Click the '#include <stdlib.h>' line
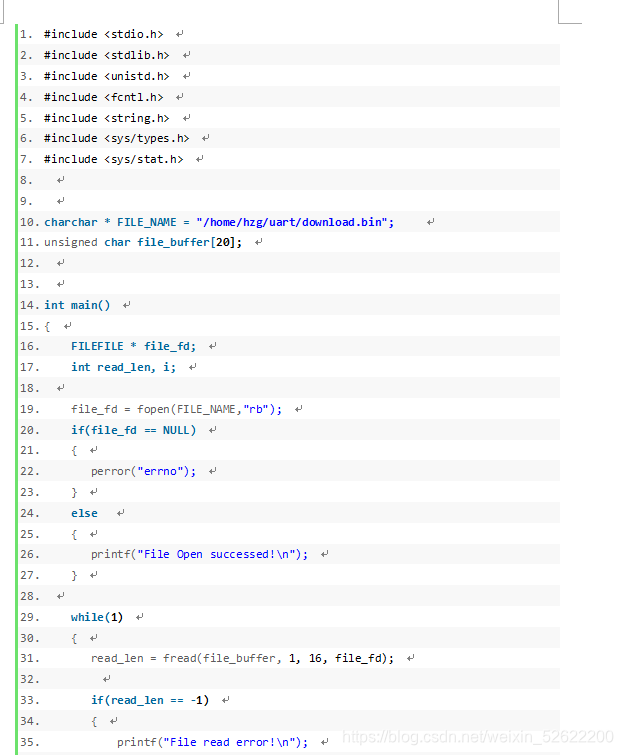This screenshot has width=623, height=755. click(x=106, y=55)
